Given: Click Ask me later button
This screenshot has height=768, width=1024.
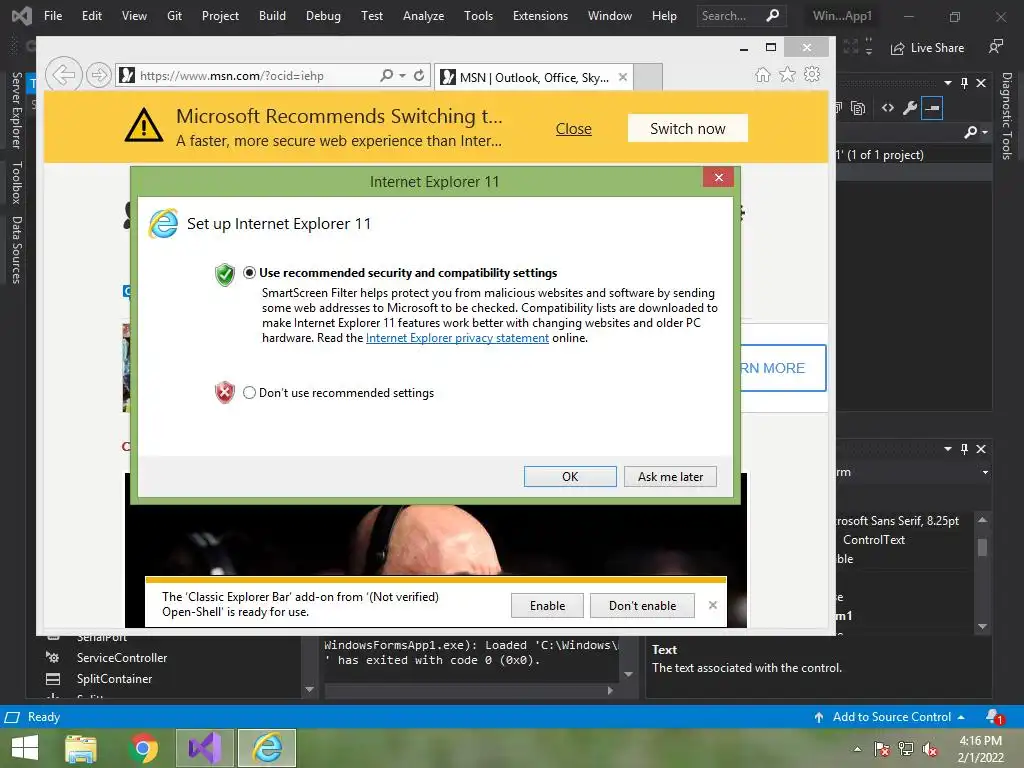Looking at the screenshot, I should pyautogui.click(x=670, y=477).
